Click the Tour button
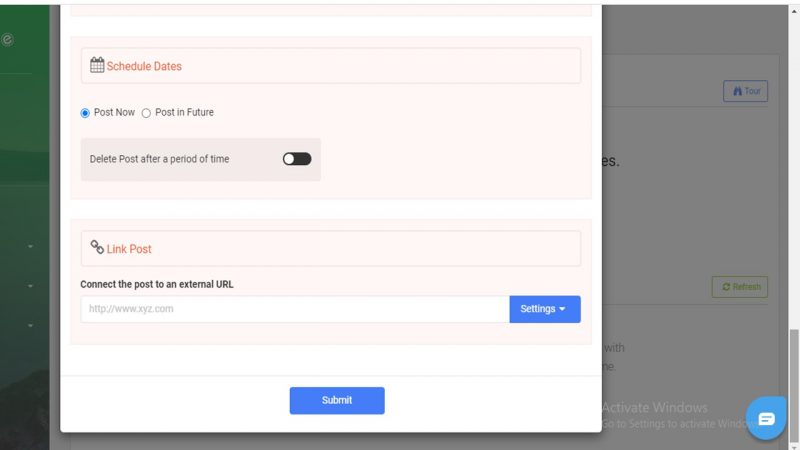The height and width of the screenshot is (450, 800). point(745,91)
